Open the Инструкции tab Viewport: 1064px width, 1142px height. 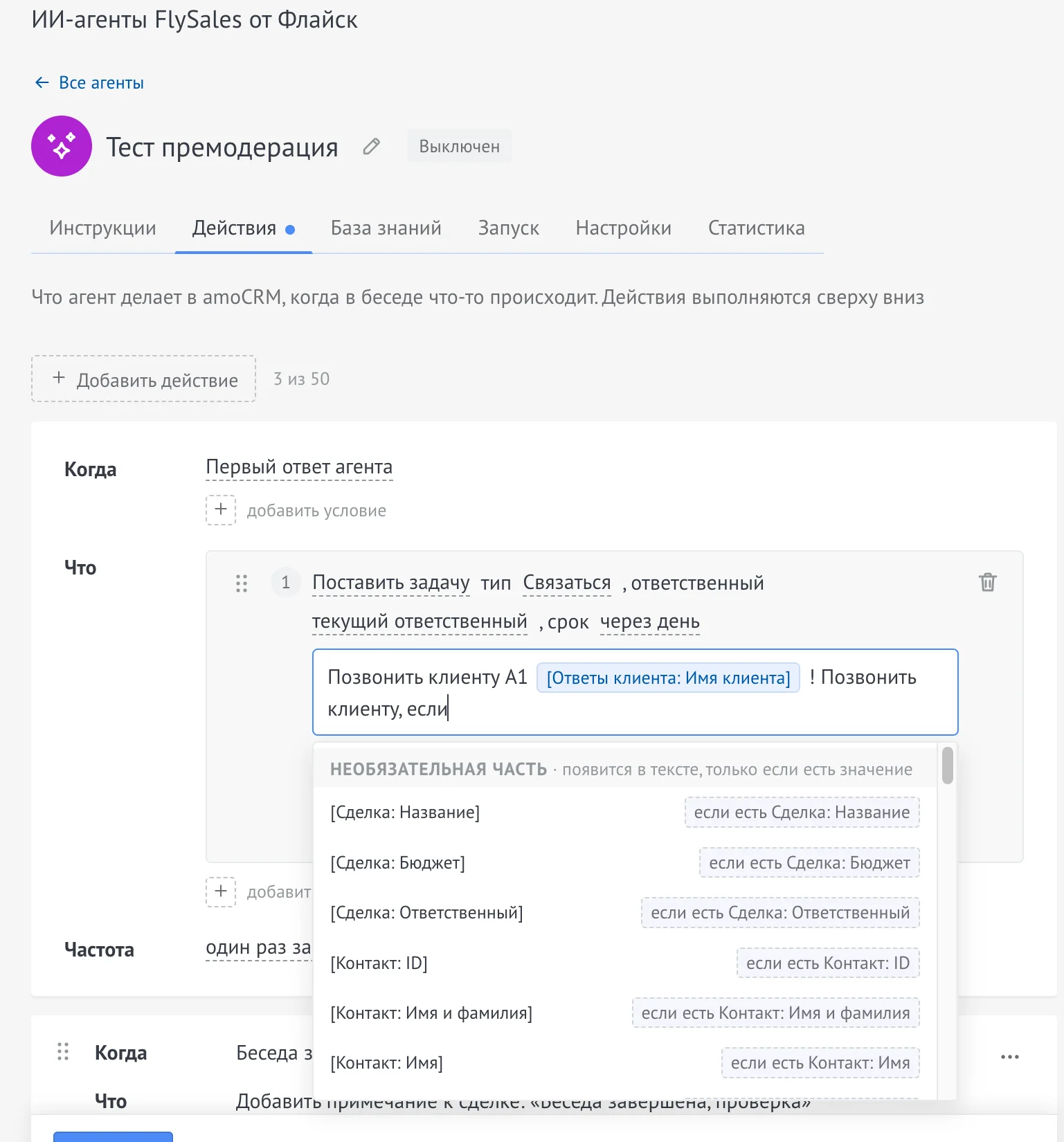103,228
